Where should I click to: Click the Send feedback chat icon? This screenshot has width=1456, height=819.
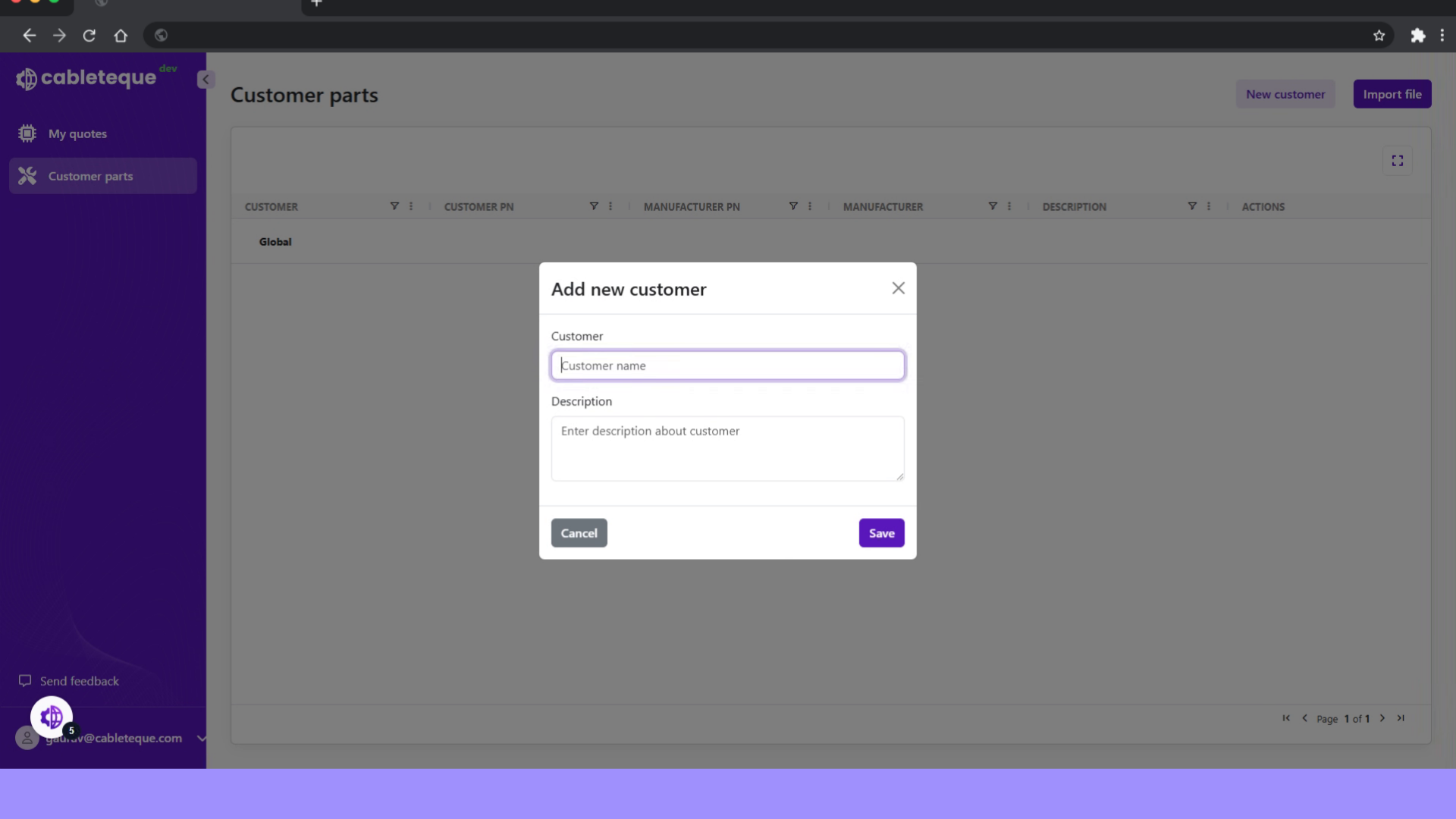click(x=25, y=680)
